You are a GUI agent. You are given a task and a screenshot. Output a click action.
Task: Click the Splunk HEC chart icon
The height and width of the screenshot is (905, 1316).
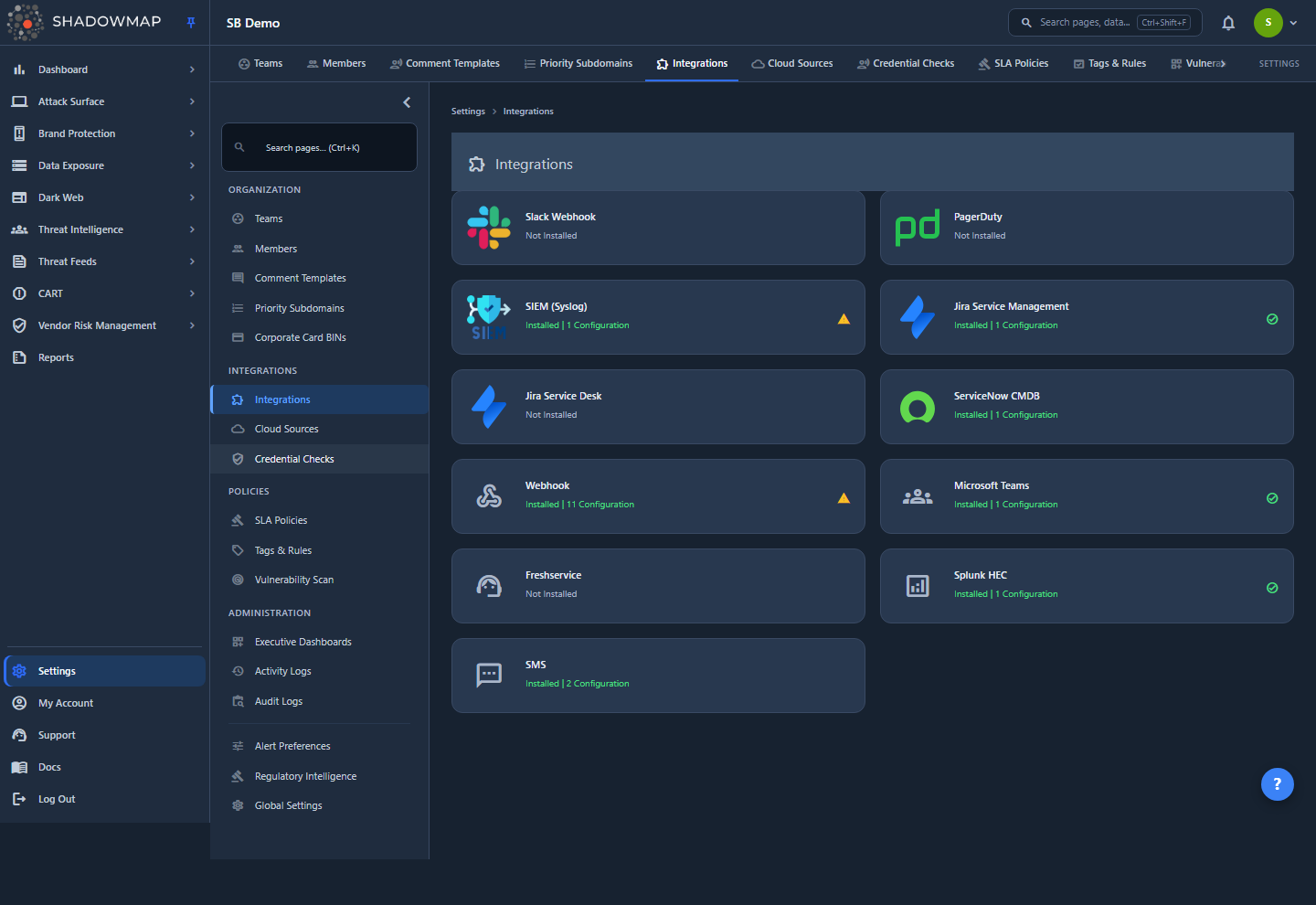click(918, 586)
